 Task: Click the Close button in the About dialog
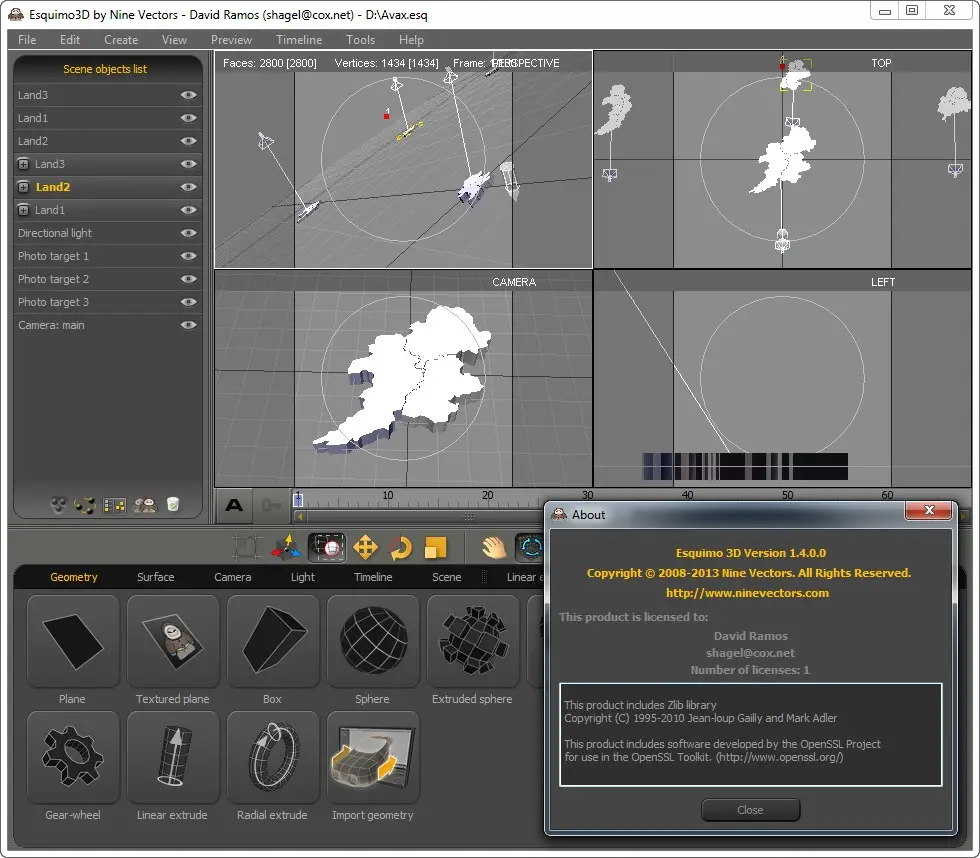point(750,810)
